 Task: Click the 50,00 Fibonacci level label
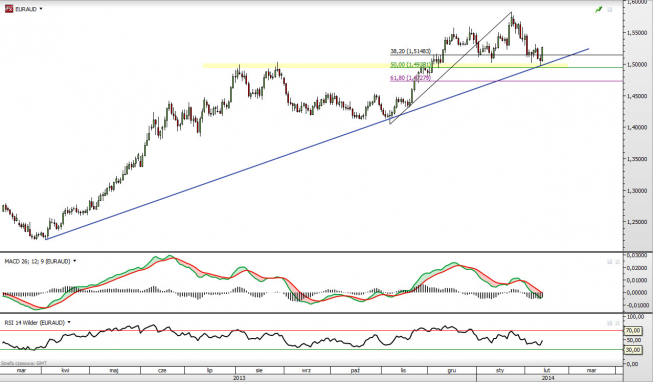[x=411, y=65]
